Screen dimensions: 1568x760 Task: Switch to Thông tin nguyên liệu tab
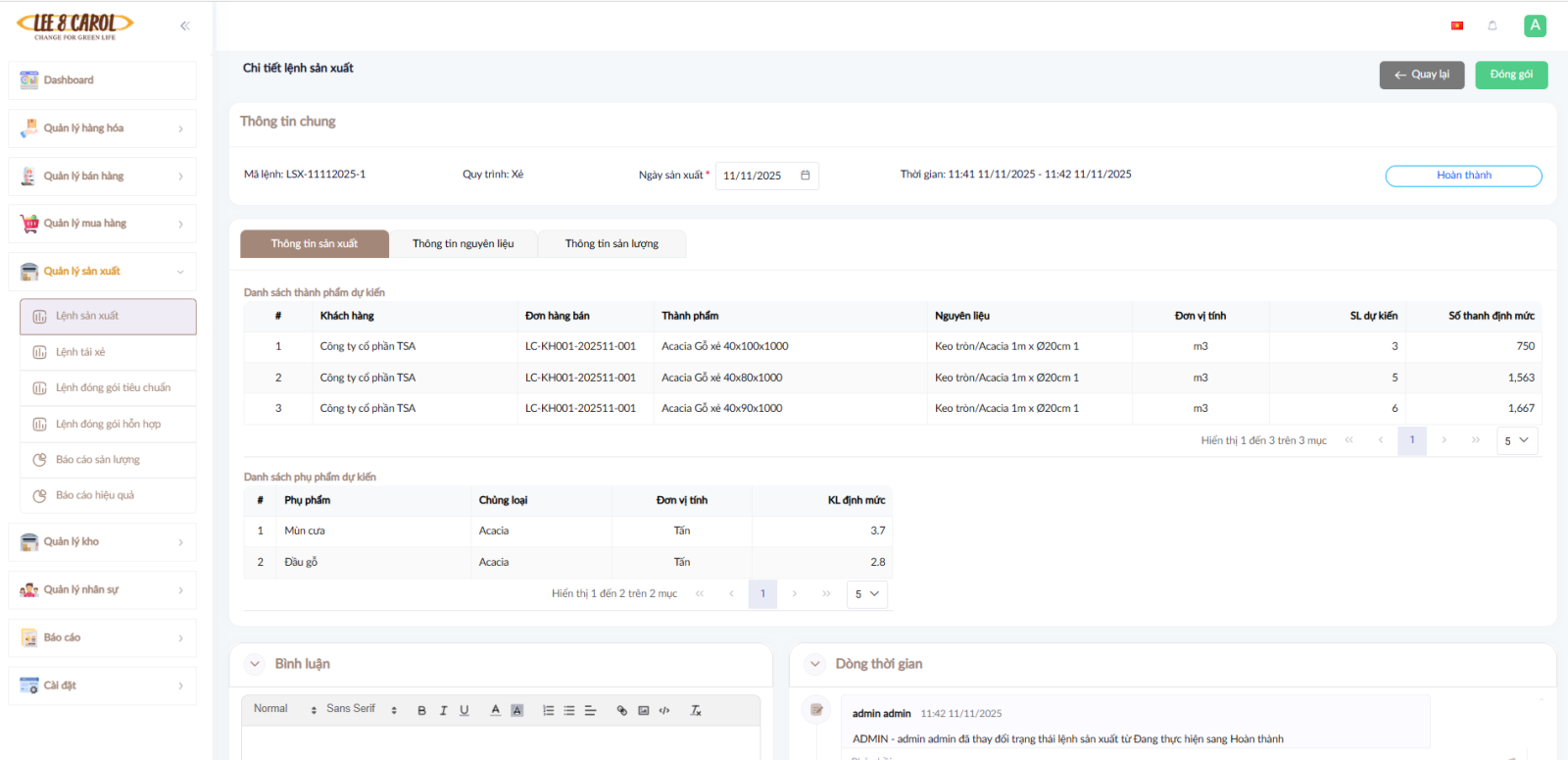tap(463, 244)
